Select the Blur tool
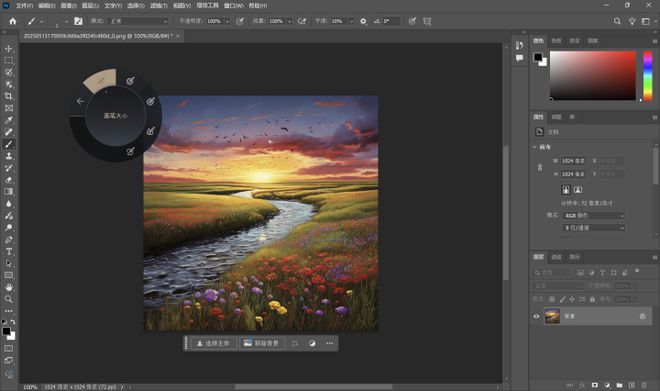This screenshot has width=660, height=391. 8,204
